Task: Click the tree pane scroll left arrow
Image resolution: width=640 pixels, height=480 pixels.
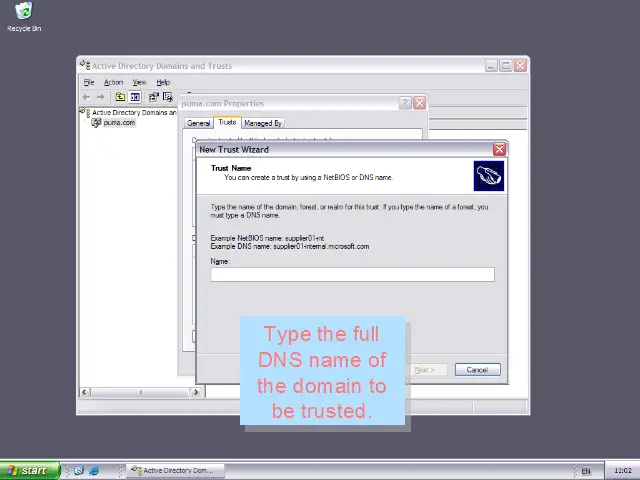Action: coord(84,392)
